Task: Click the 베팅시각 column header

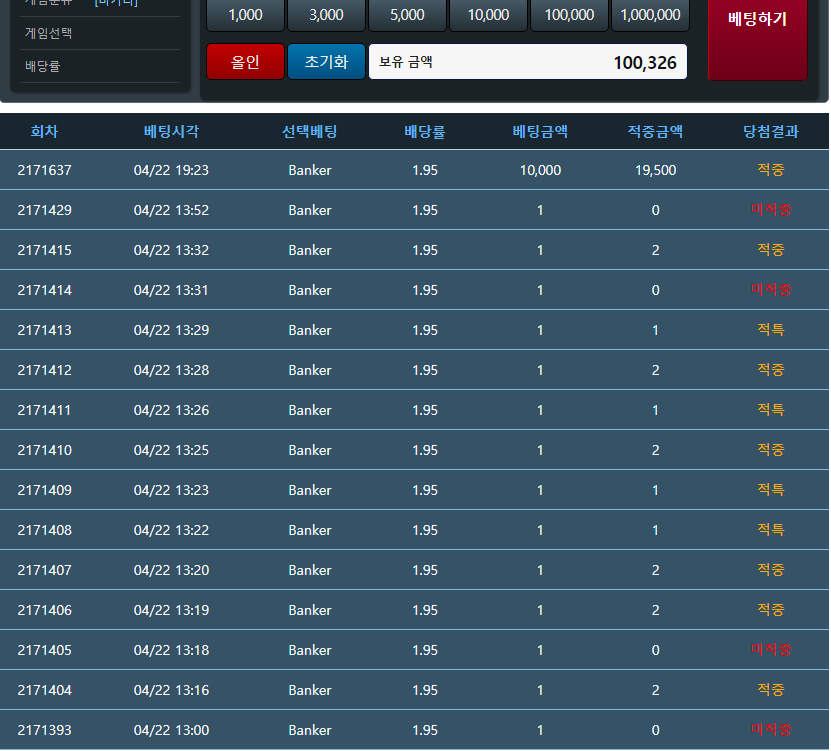Action: coord(171,131)
